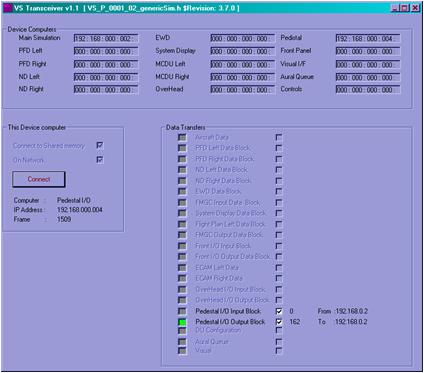Check the ND Right Data Block checkbox

(x=279, y=181)
